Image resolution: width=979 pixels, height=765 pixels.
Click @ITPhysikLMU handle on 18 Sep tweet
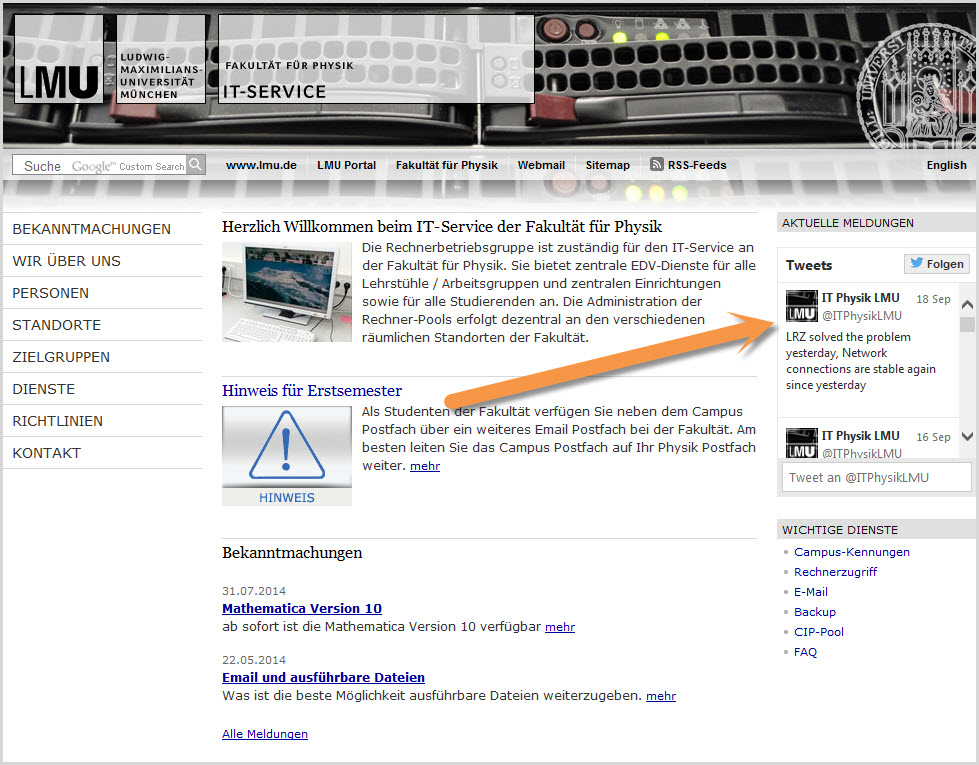tap(862, 316)
